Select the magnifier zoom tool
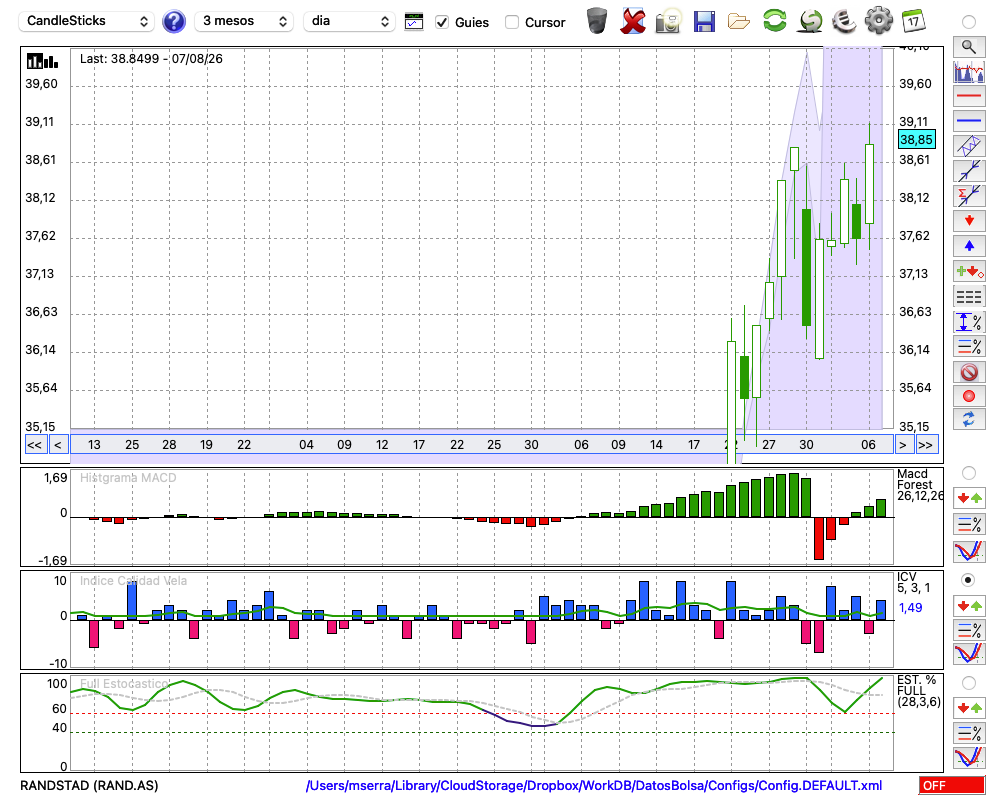1000x800 pixels. click(969, 47)
